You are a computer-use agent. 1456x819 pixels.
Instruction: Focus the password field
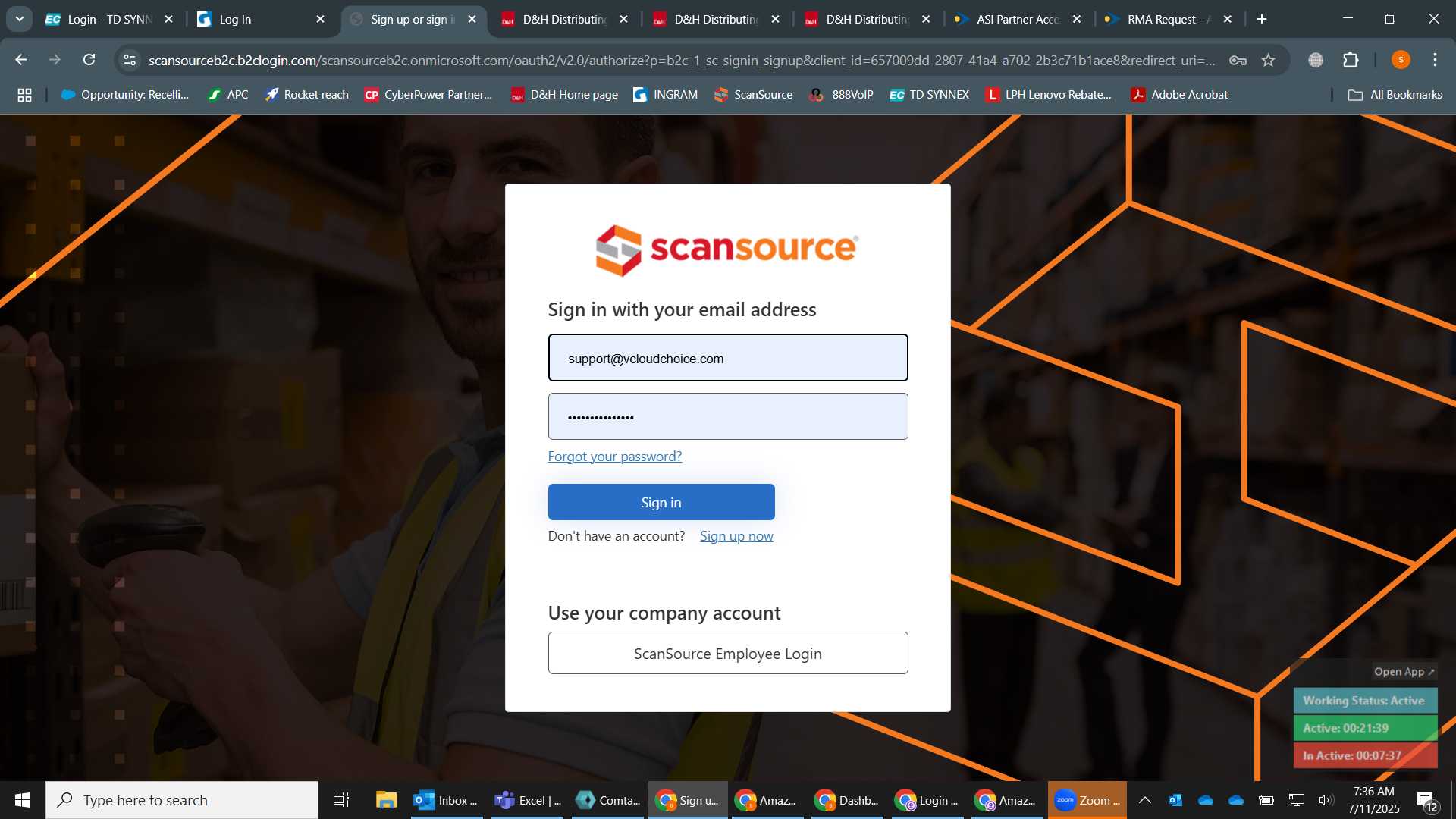728,416
